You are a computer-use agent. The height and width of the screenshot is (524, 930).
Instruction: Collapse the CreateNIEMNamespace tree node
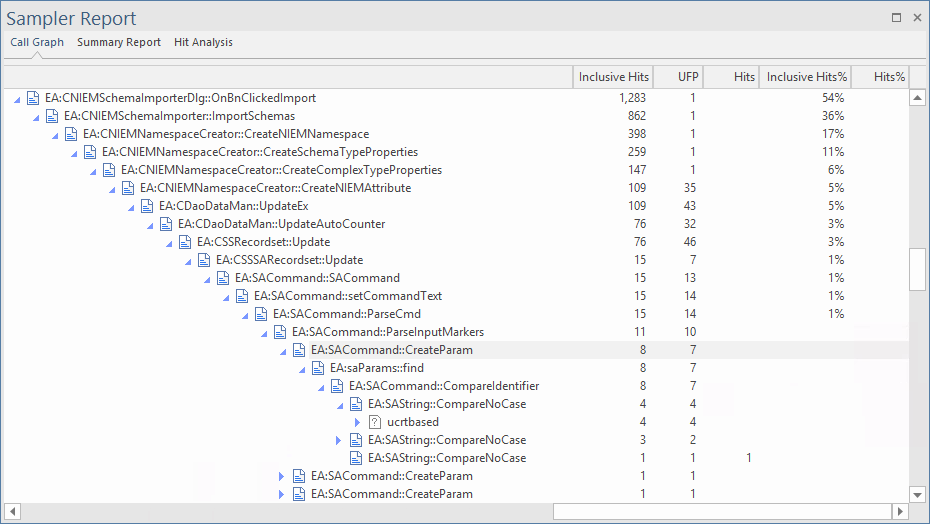click(x=55, y=134)
